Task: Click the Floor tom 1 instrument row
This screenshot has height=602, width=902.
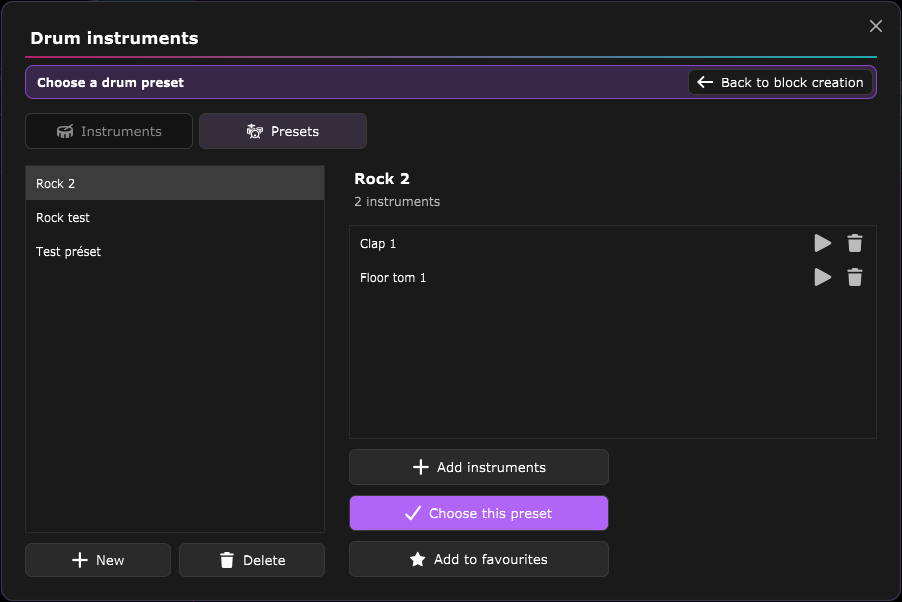Action: [613, 277]
